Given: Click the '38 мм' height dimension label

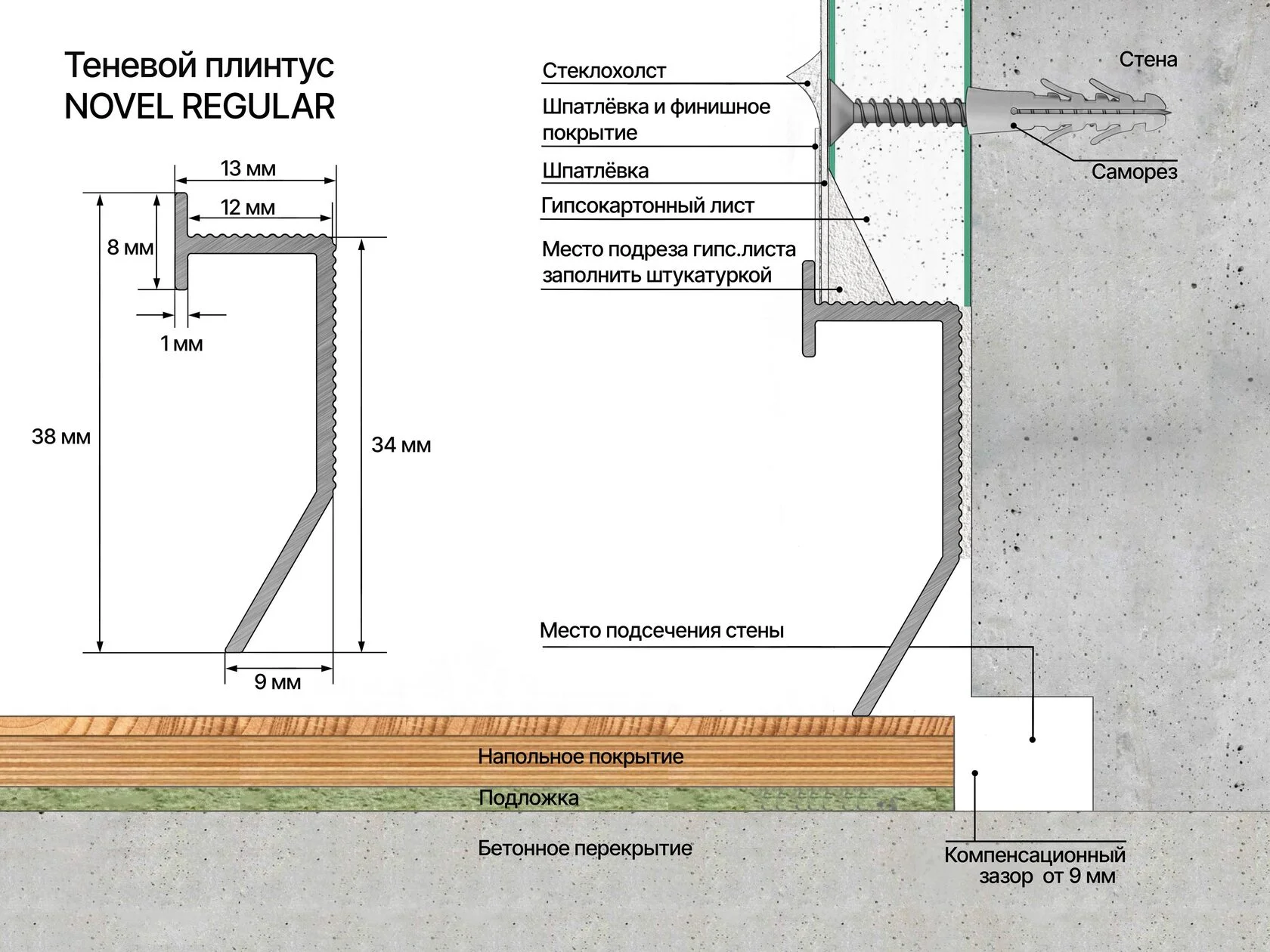Looking at the screenshot, I should (x=61, y=436).
